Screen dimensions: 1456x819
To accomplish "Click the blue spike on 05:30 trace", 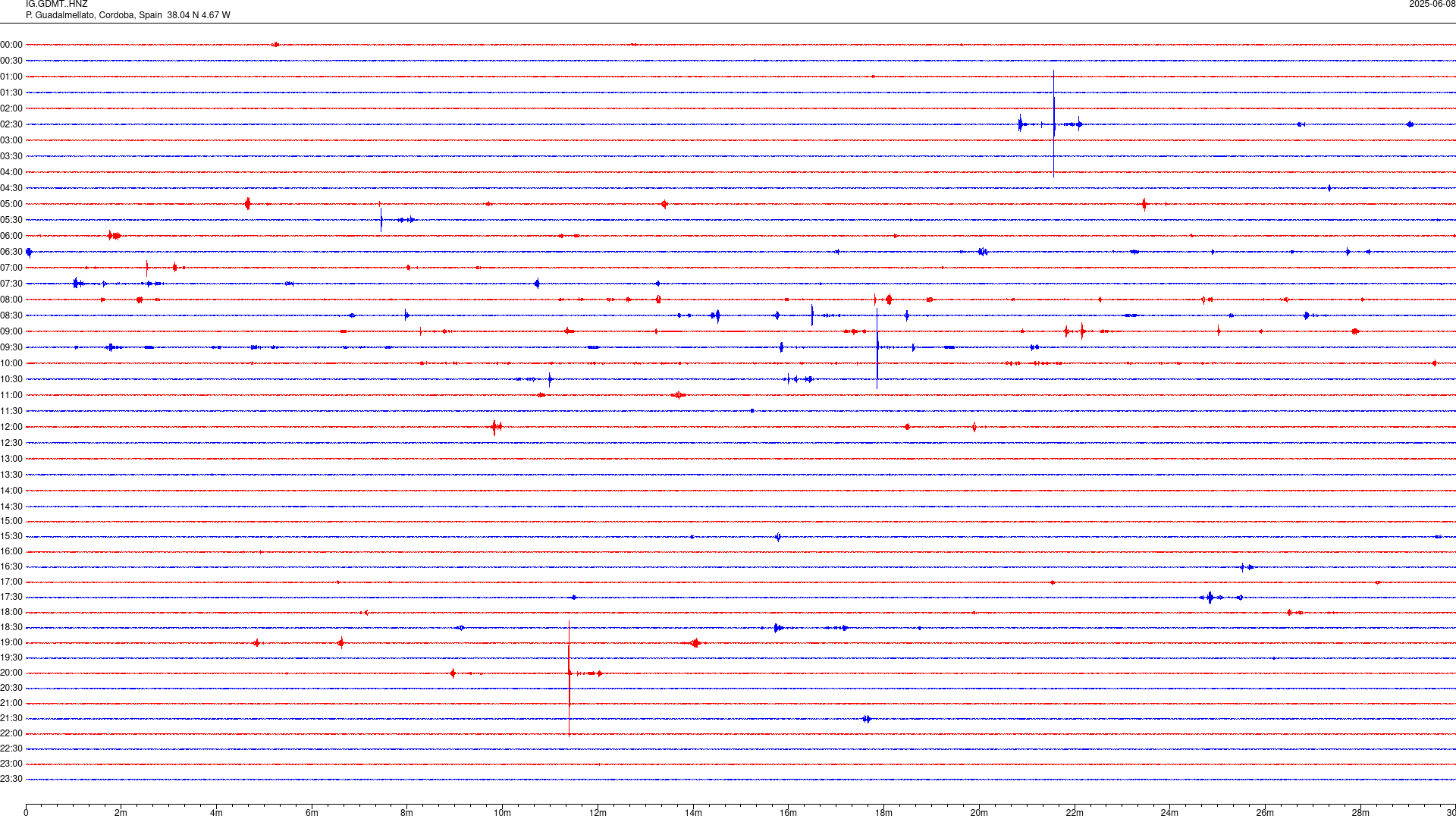I will [x=381, y=218].
